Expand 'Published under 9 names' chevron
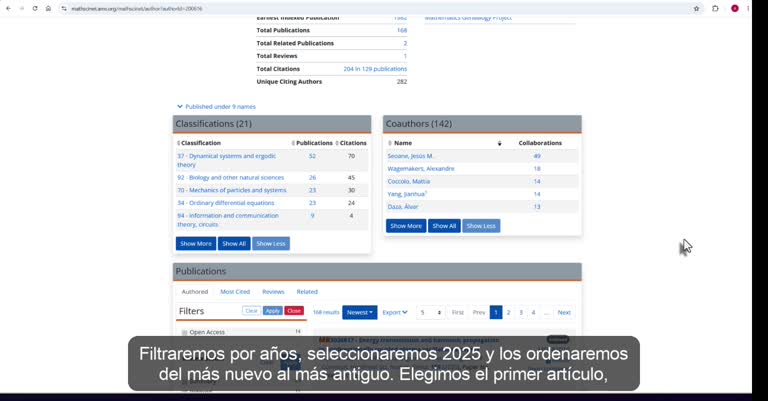The image size is (768, 401). (180, 106)
